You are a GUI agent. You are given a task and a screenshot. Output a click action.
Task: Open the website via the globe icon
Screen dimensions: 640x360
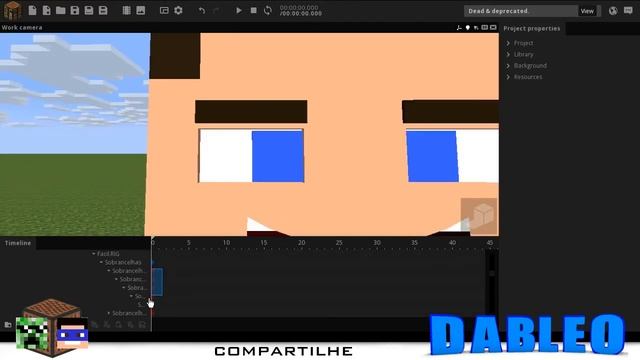(613, 11)
